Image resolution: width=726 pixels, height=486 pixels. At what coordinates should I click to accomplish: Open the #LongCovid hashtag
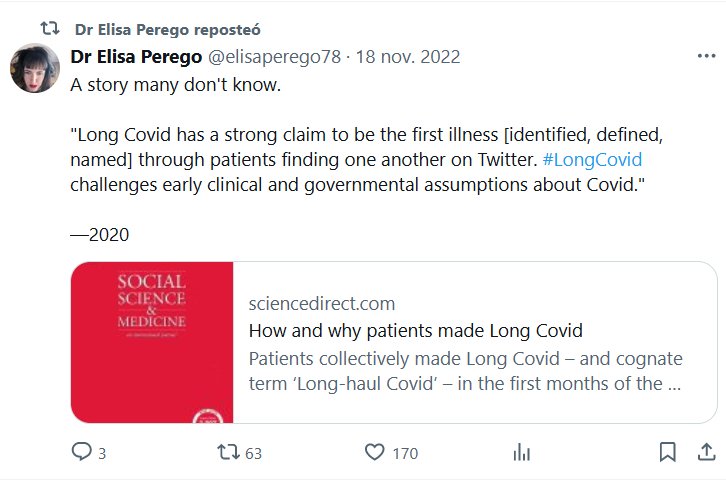coord(592,159)
